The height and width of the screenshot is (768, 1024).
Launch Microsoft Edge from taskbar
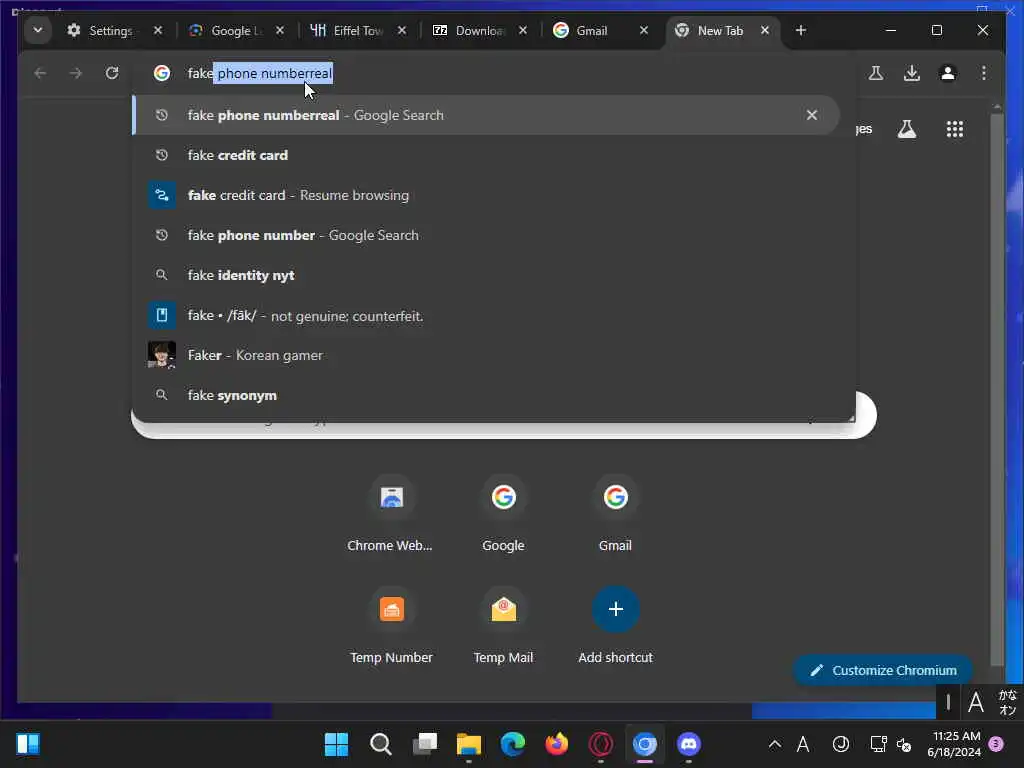[x=513, y=744]
